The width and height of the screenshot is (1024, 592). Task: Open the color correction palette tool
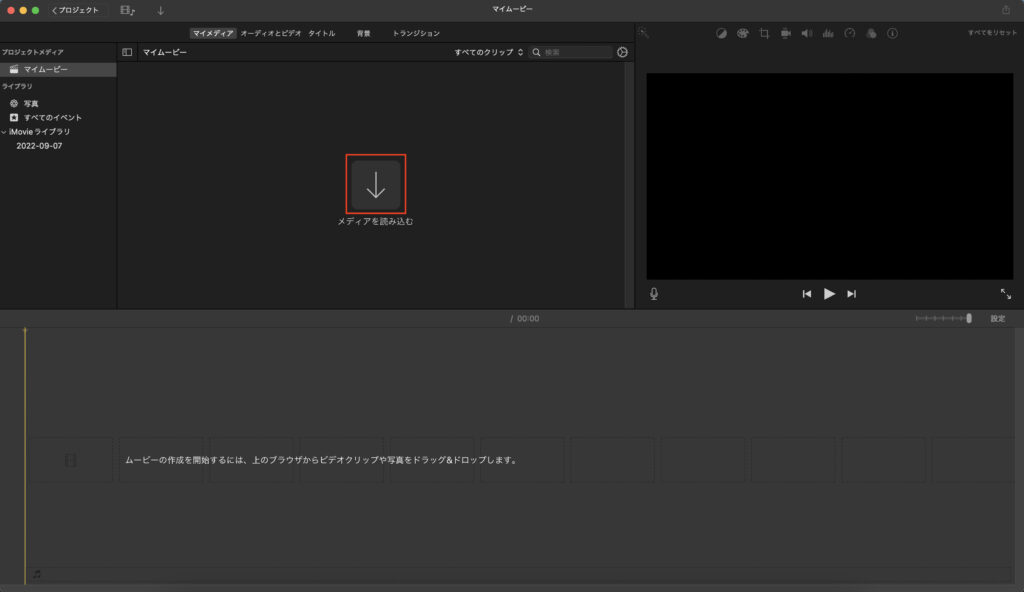(743, 33)
